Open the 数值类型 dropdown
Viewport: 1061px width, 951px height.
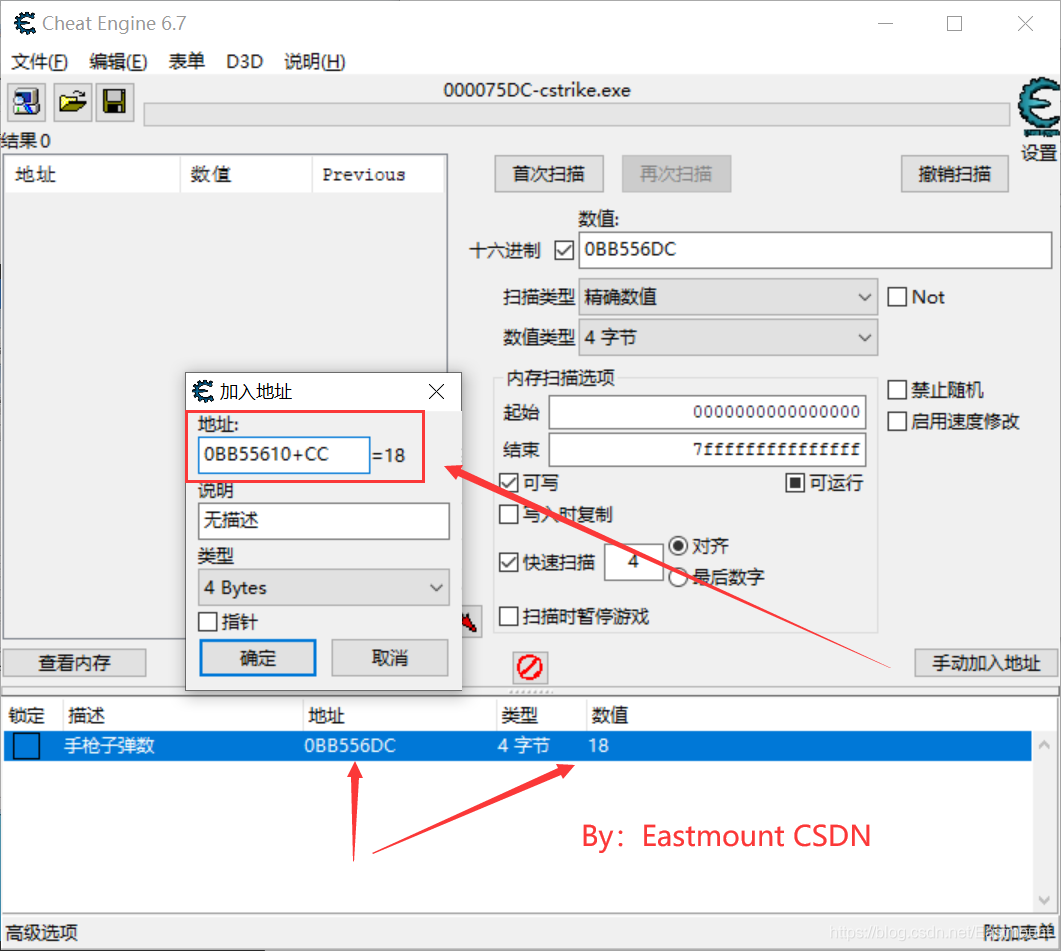[x=728, y=337]
